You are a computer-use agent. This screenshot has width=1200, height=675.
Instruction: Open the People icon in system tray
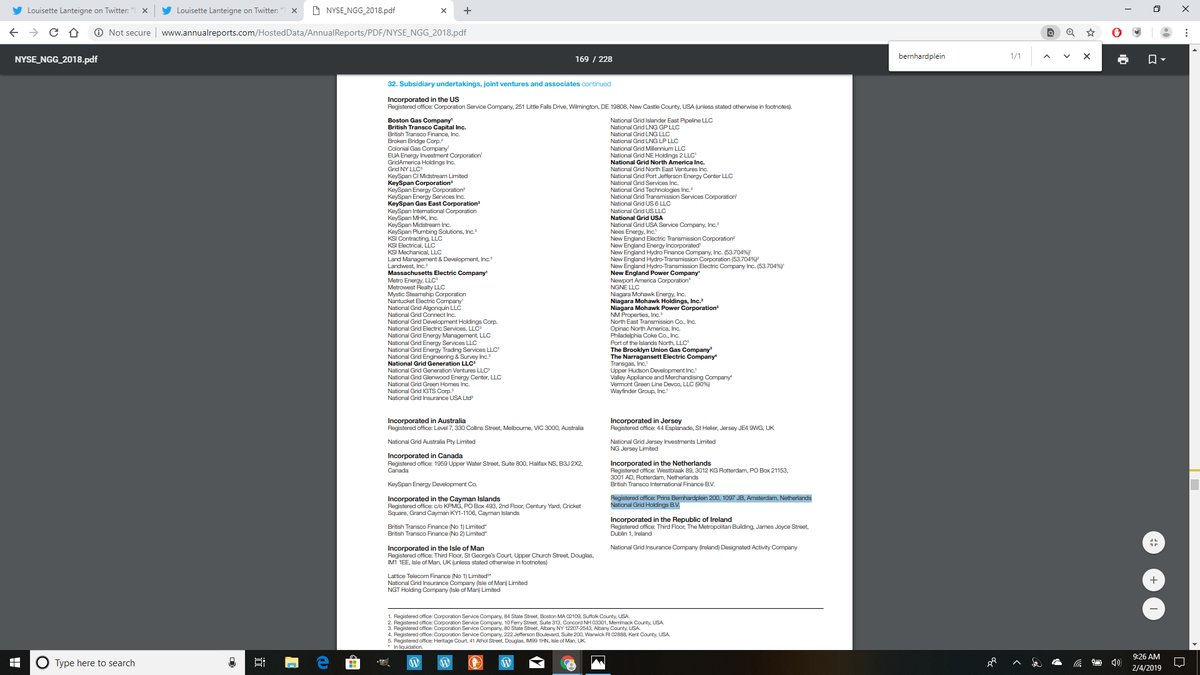click(x=991, y=662)
